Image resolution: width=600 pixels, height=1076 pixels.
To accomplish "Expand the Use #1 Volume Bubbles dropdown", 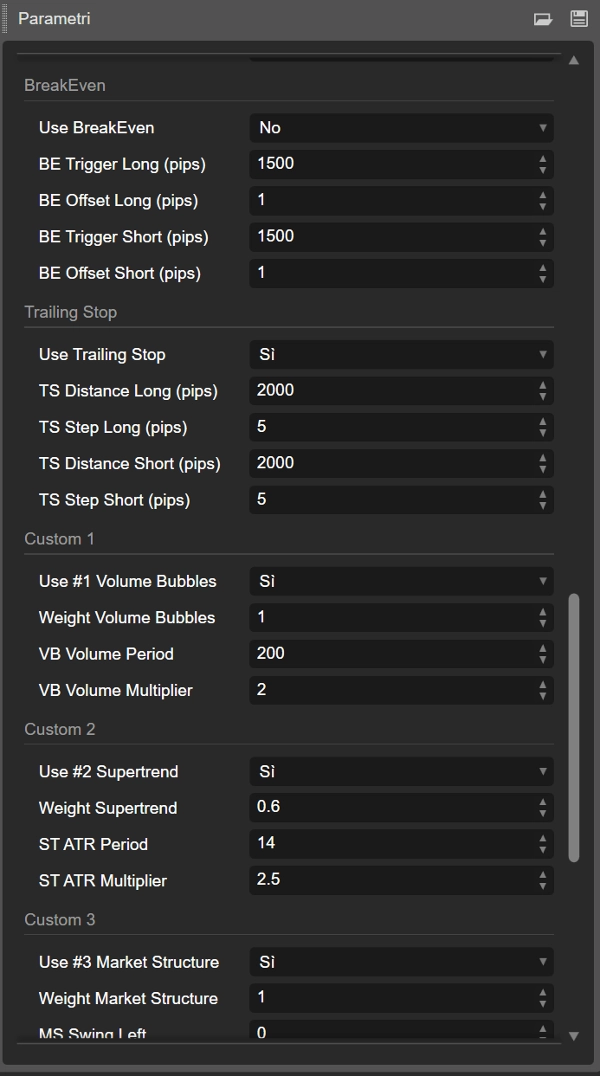I will tap(401, 581).
